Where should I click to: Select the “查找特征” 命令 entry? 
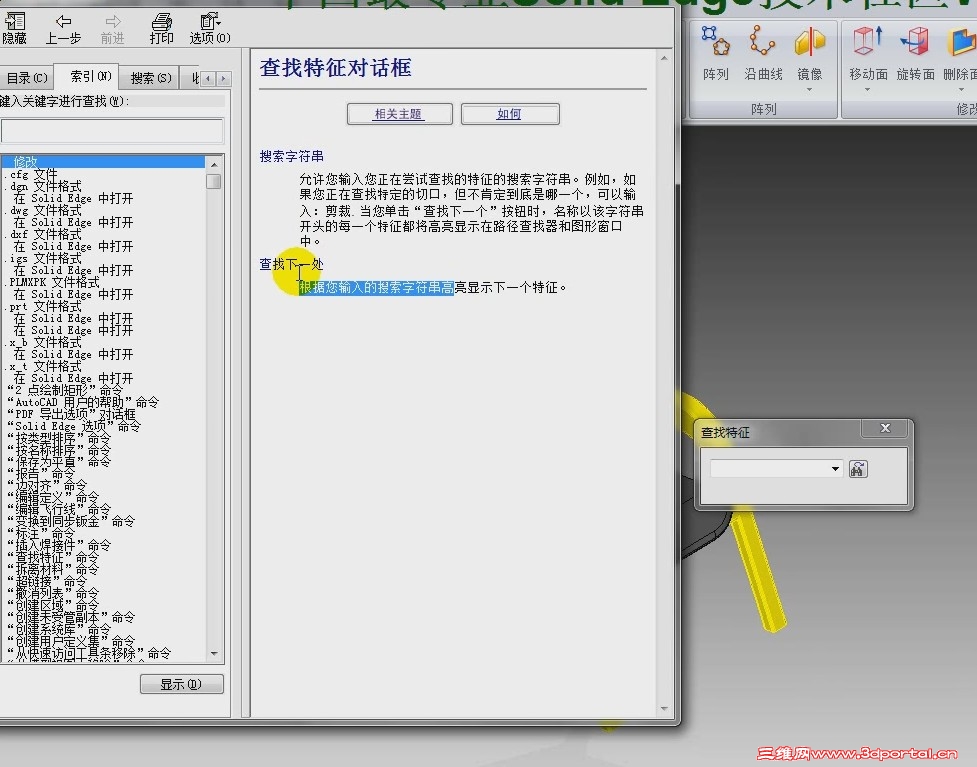53,558
